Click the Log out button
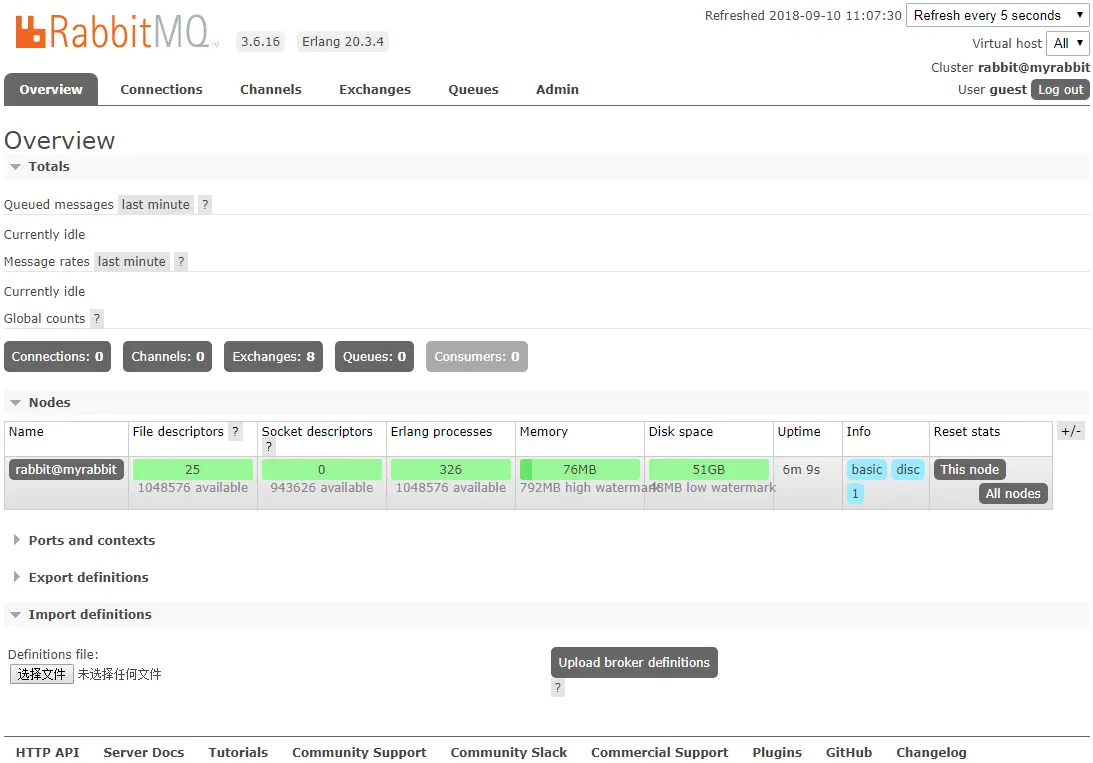This screenshot has width=1093, height=763. point(1060,89)
